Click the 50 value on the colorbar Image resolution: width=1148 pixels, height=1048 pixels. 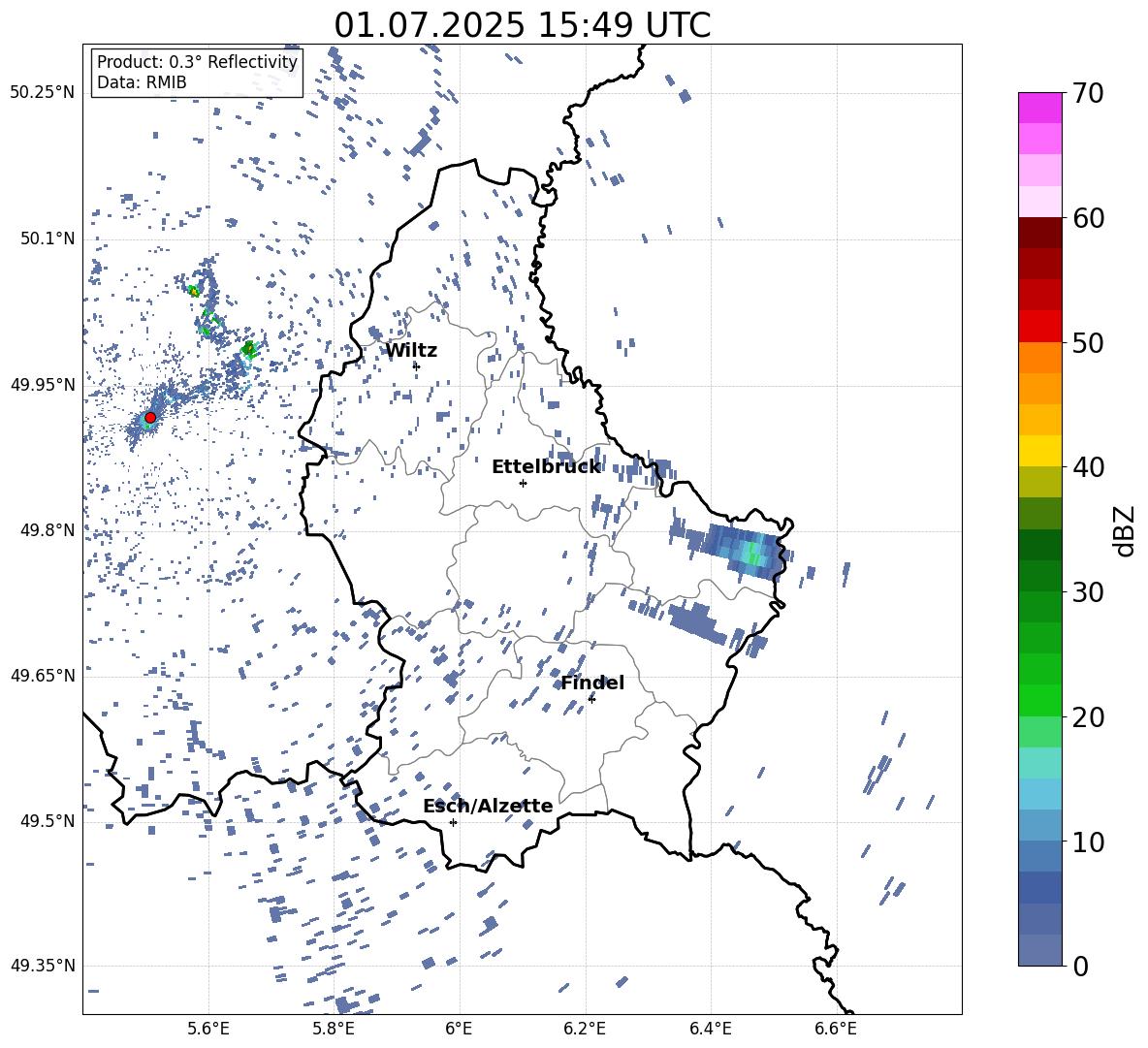(1087, 342)
